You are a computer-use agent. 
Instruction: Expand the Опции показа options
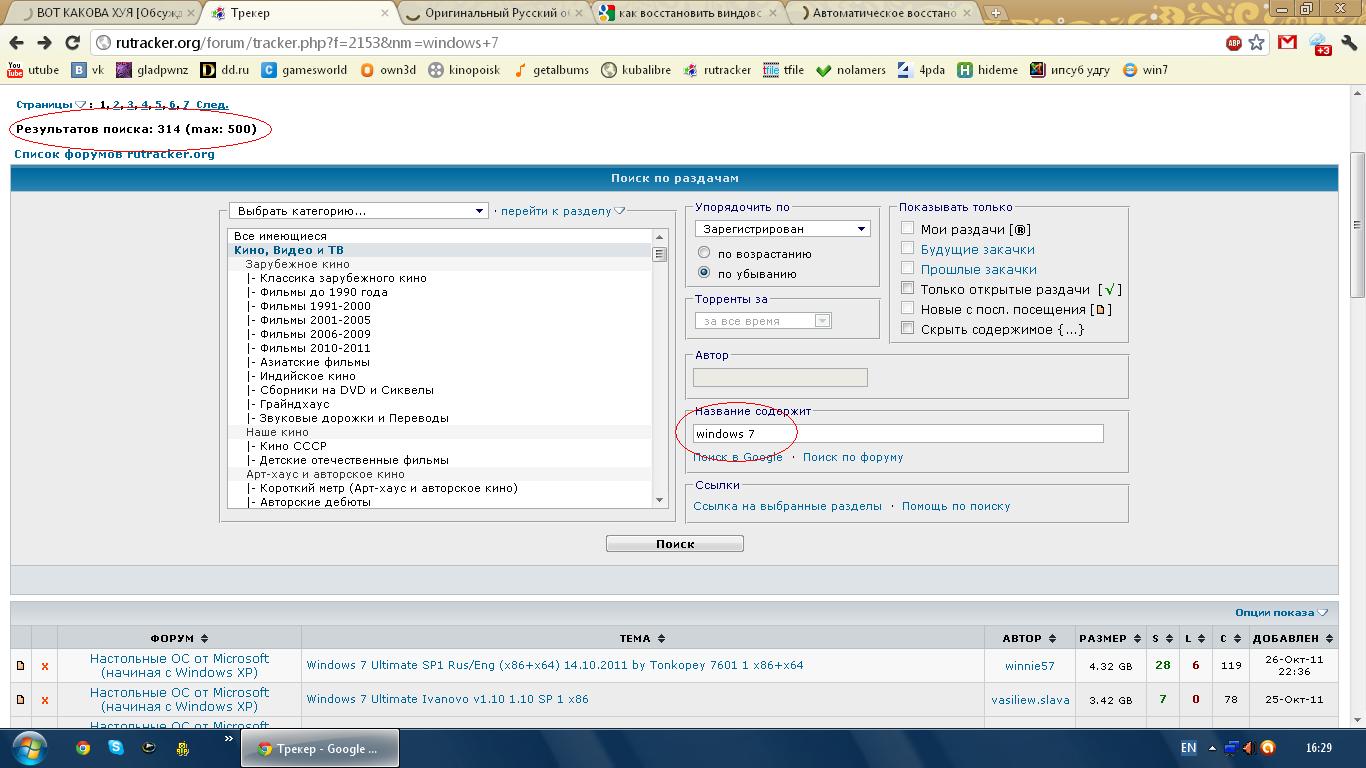click(1280, 613)
